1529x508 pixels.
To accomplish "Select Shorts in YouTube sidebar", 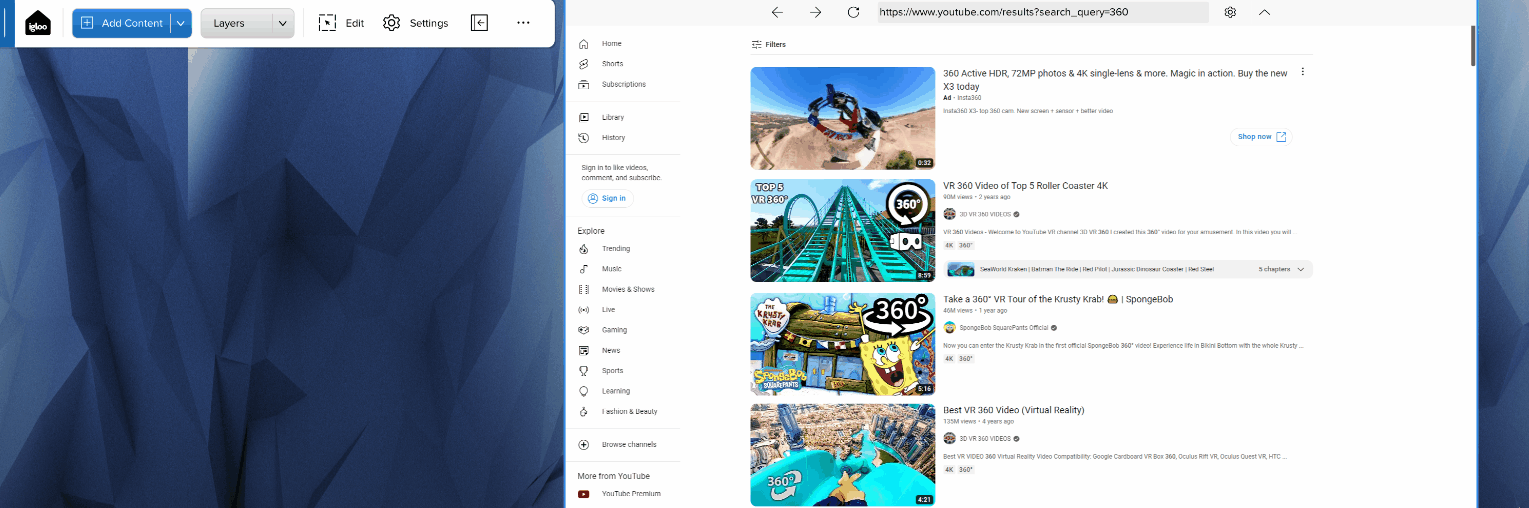I will pos(611,64).
